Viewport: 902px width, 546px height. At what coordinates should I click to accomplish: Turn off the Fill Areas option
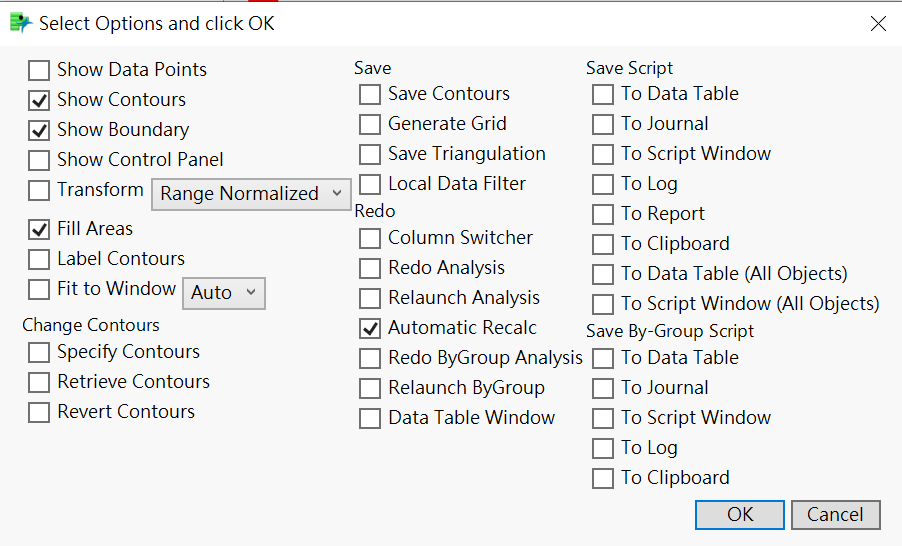pyautogui.click(x=39, y=230)
